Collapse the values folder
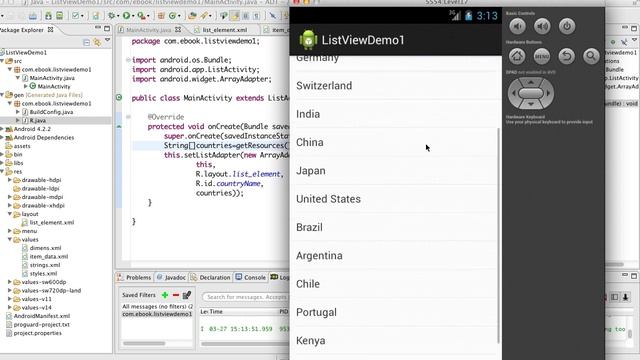The image size is (640, 360). 9,240
